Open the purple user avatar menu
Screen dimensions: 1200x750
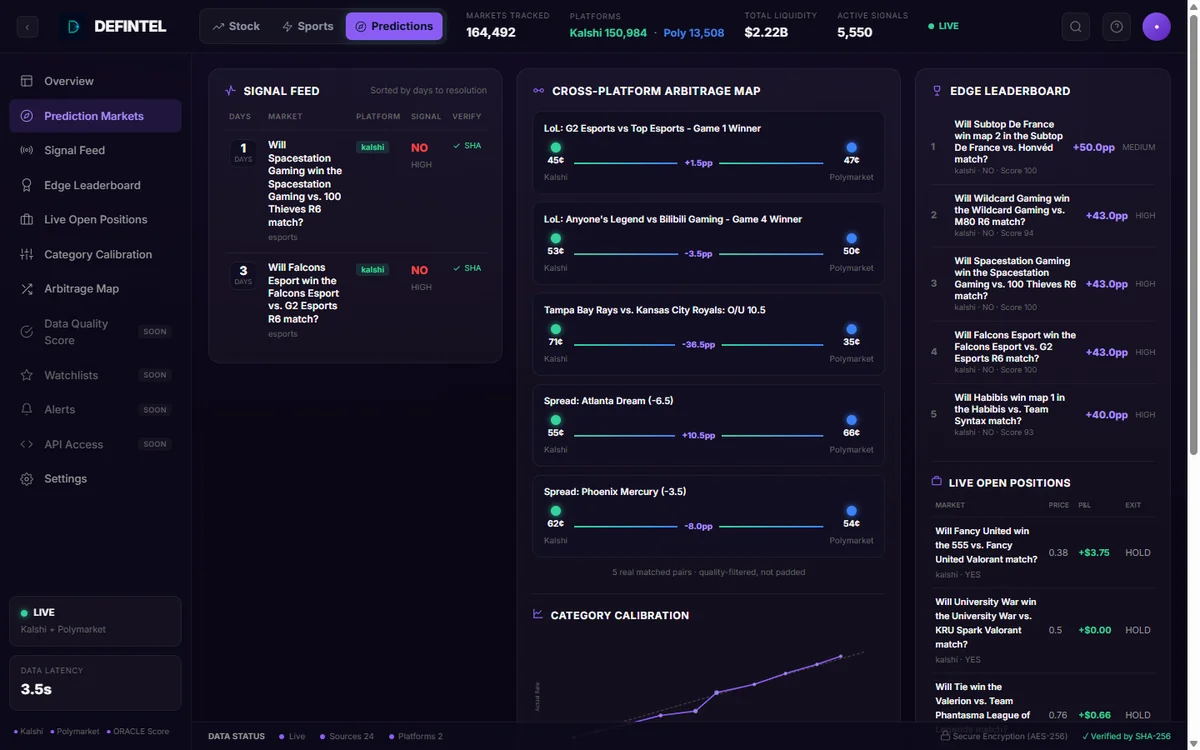click(x=1157, y=27)
